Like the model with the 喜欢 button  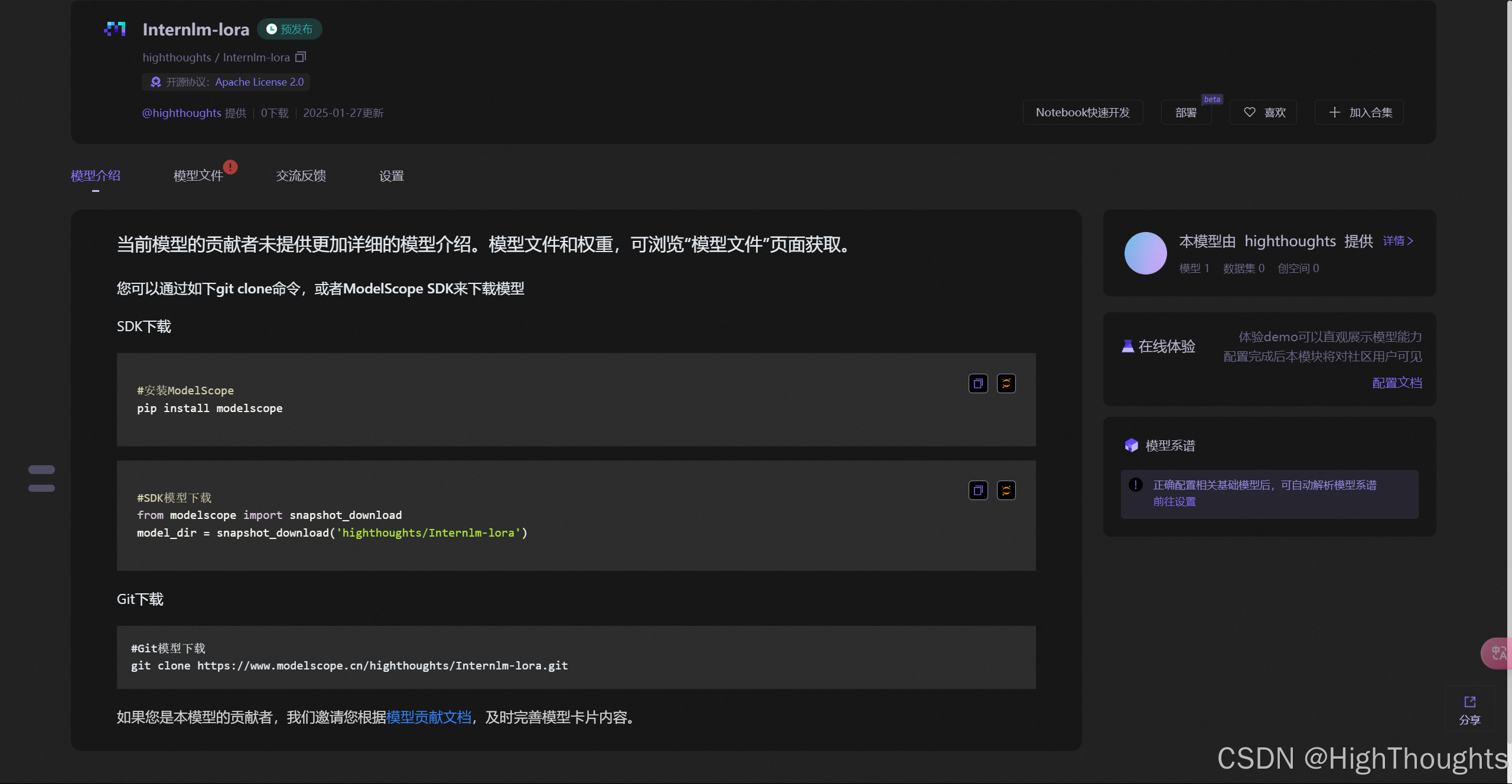coord(1263,112)
